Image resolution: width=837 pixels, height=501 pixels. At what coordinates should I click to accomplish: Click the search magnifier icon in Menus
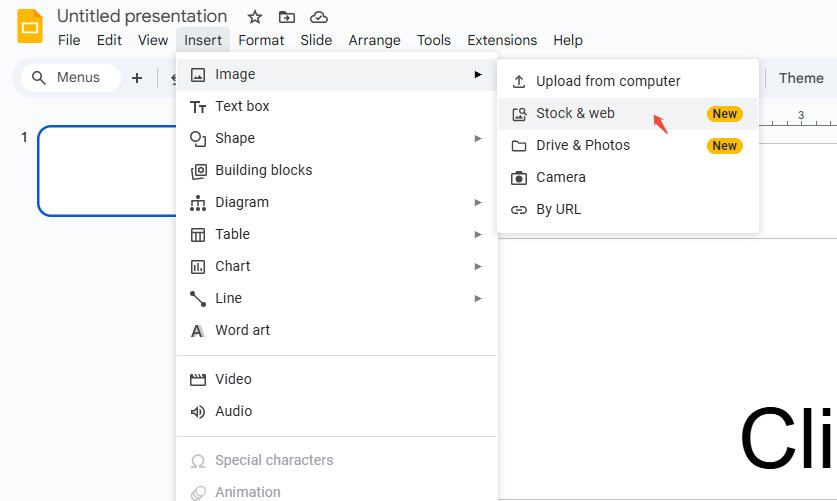click(38, 78)
